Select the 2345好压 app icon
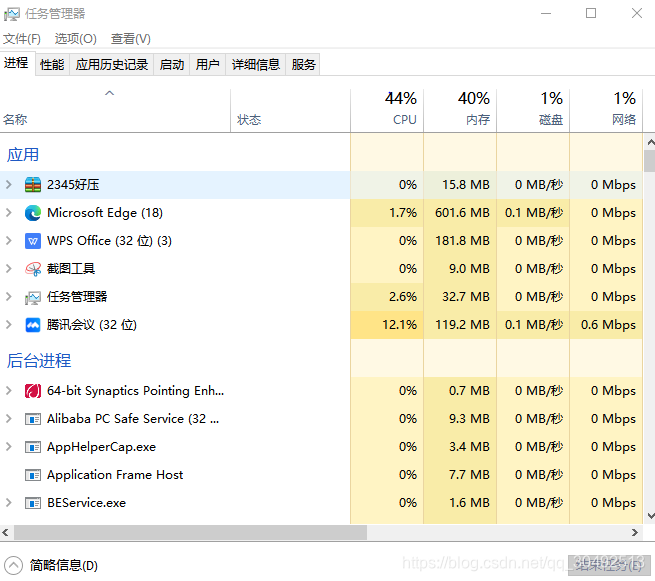Viewport: 655px width, 581px height. point(33,185)
